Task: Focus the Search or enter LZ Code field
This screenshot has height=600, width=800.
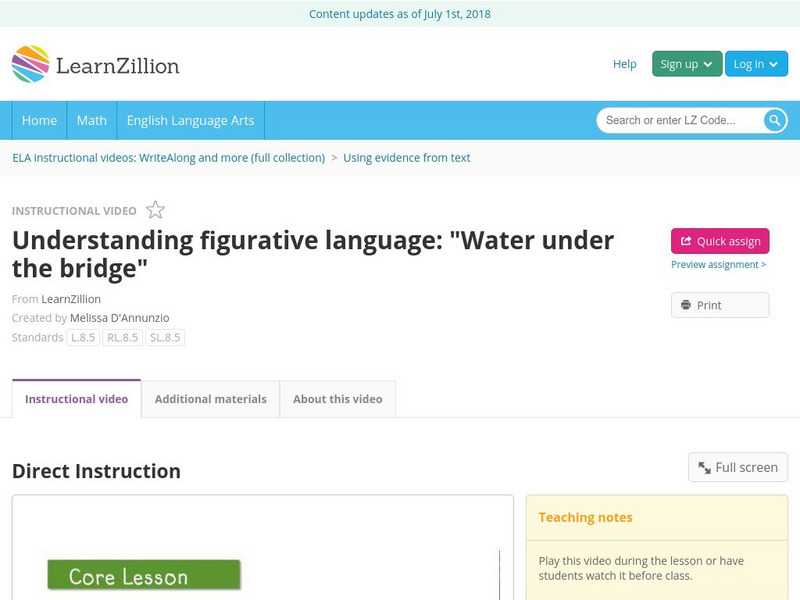Action: 680,120
